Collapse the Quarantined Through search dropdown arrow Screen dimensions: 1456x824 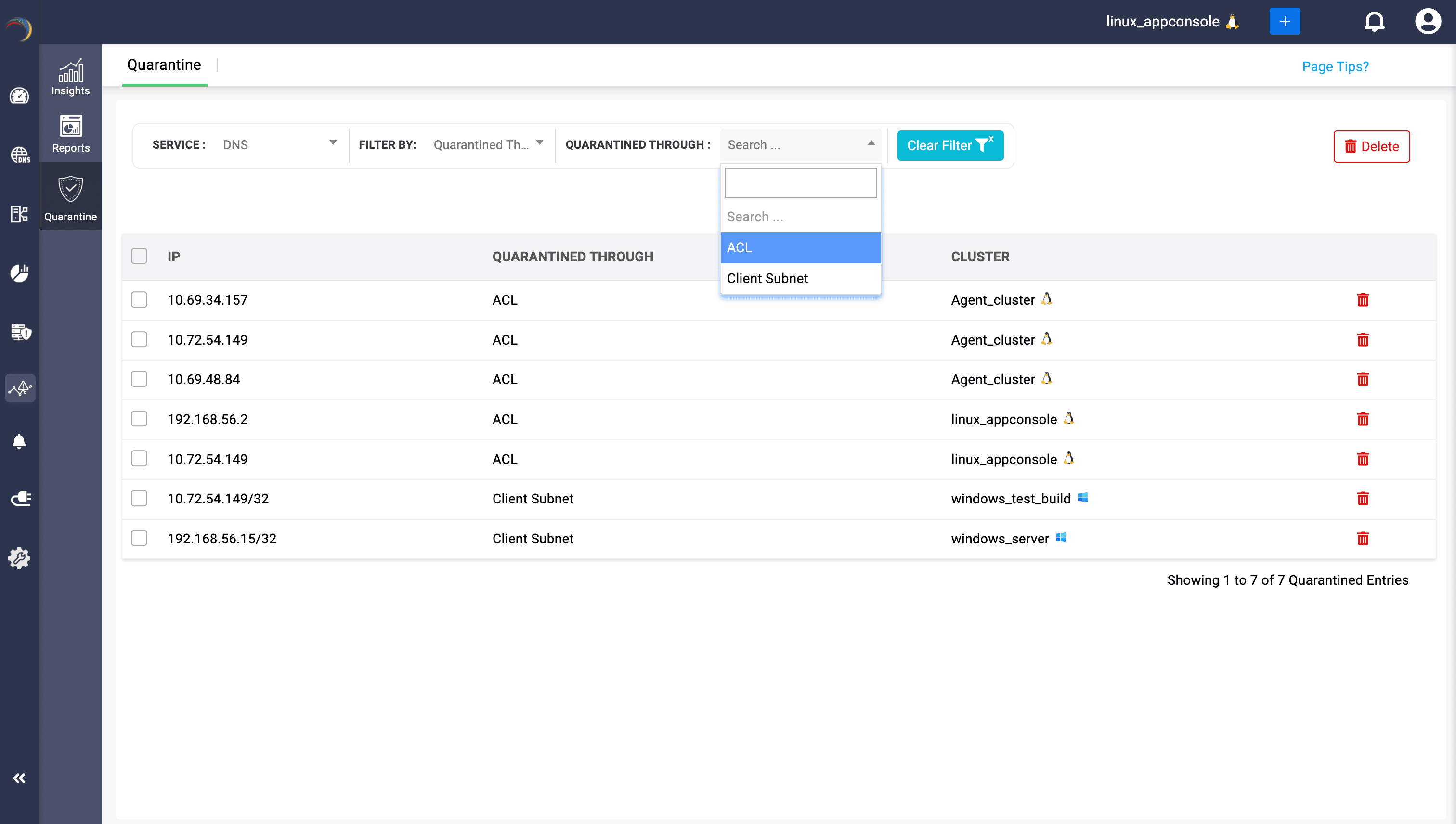pyautogui.click(x=871, y=144)
